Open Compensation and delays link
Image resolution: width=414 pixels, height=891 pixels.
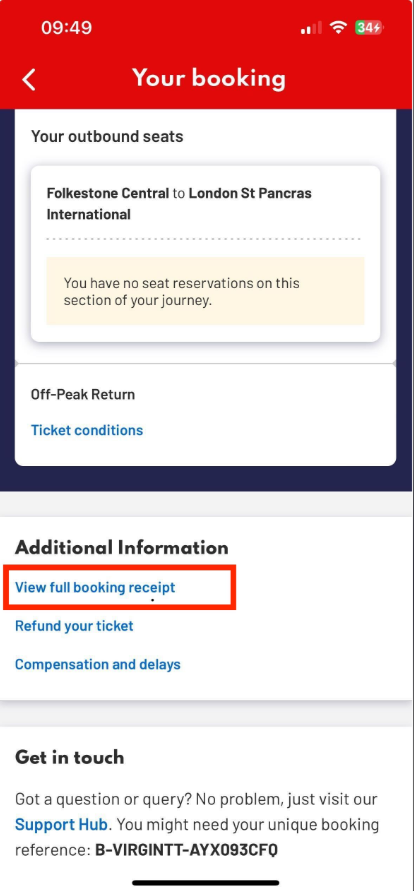coord(98,664)
